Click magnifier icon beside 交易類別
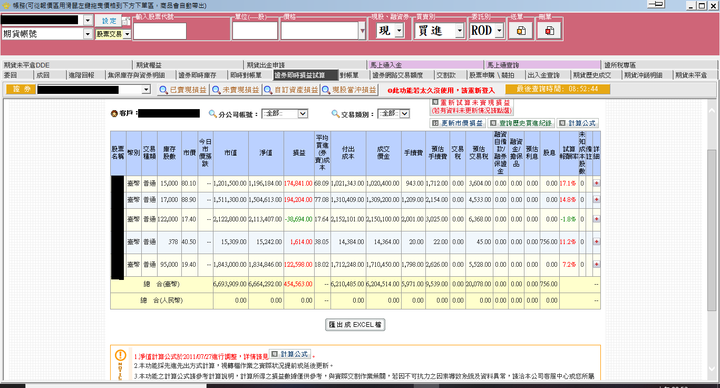720x388 pixels. (335, 113)
